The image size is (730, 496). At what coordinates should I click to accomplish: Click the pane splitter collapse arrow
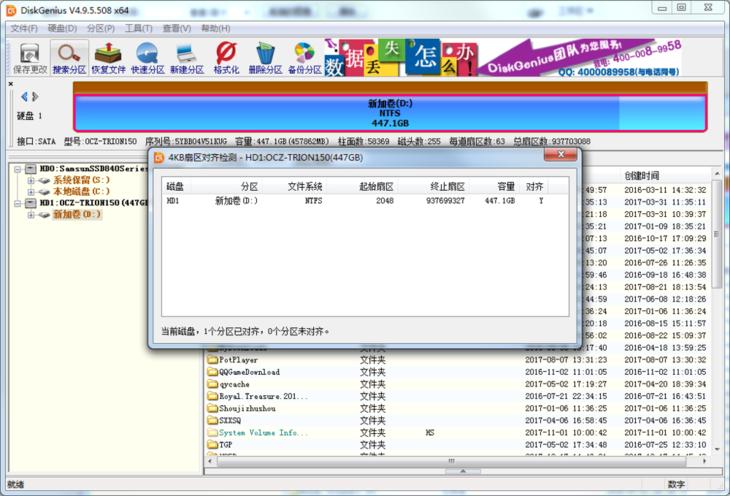(463, 471)
